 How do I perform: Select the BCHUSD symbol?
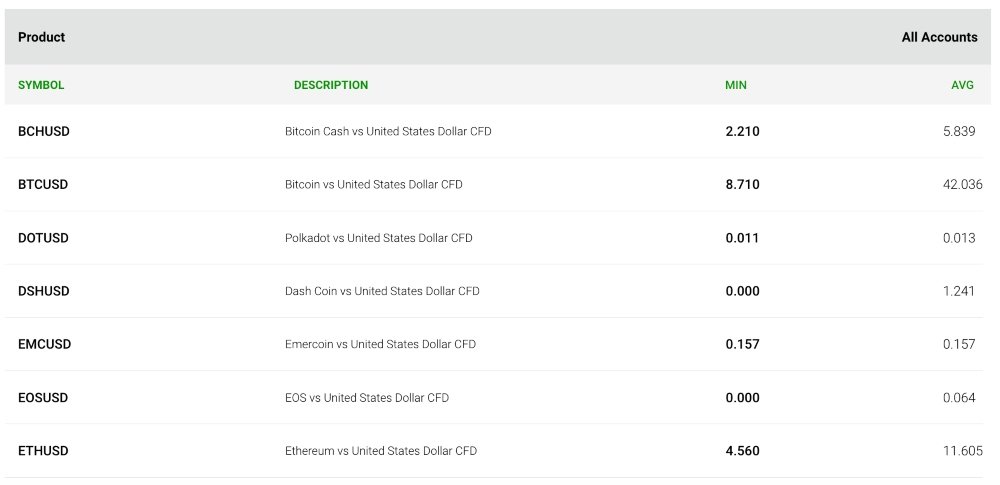point(44,131)
